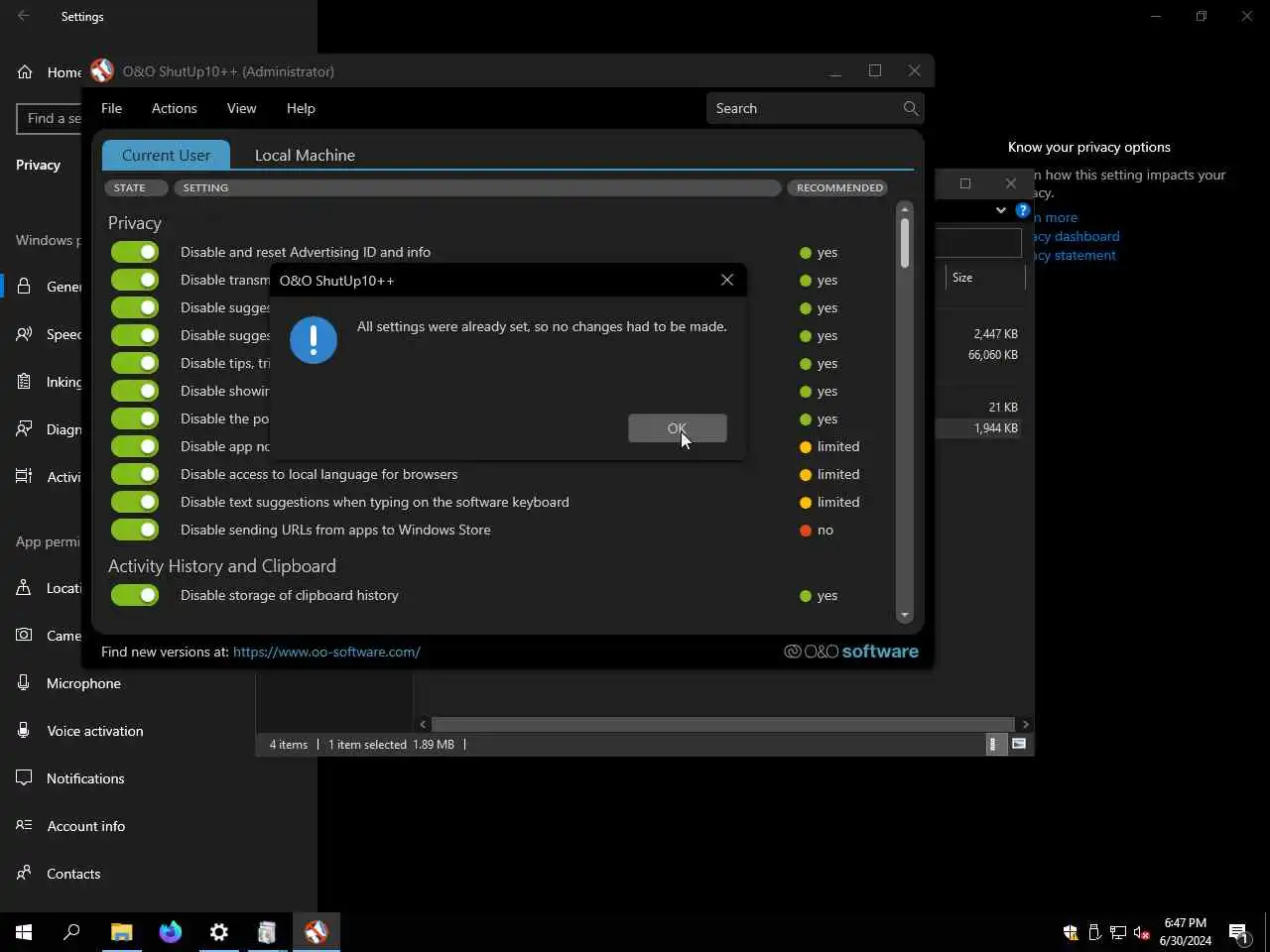Expand the File Explorer ribbon chevron

click(x=1000, y=210)
